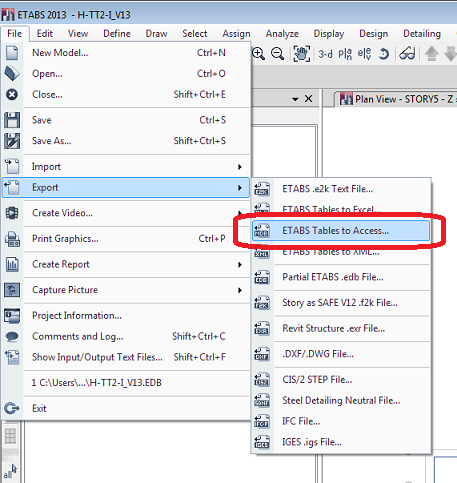Image resolution: width=457 pixels, height=483 pixels.
Task: Switch to 3-d view
Action: click(x=325, y=54)
